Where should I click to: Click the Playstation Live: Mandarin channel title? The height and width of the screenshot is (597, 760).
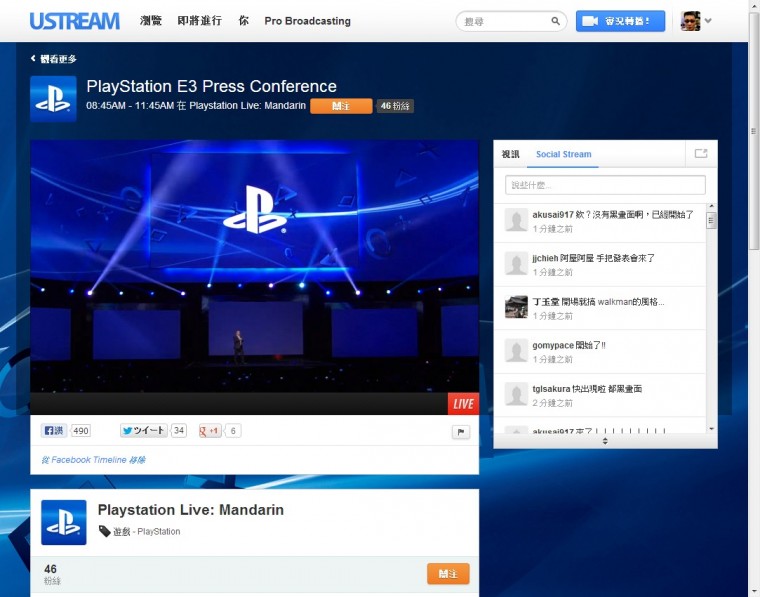pos(190,510)
